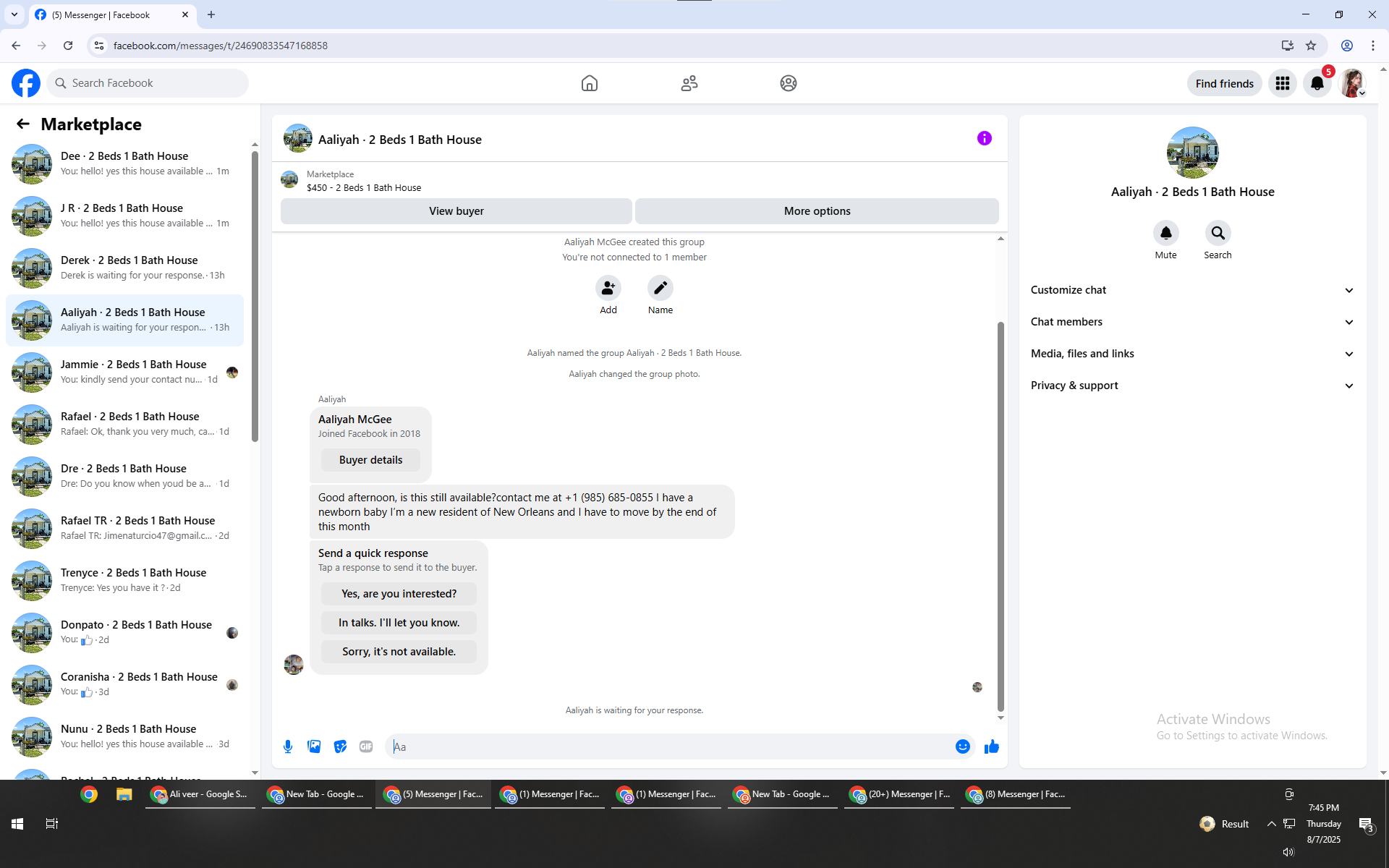Search within the conversation

click(1218, 233)
